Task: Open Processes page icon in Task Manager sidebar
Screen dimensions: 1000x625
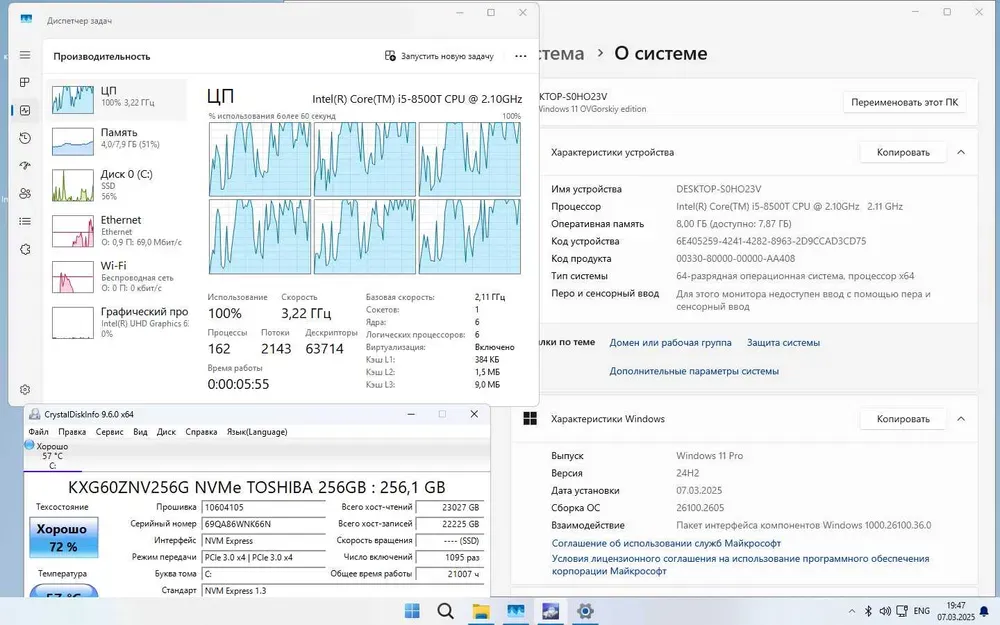Action: (x=25, y=82)
